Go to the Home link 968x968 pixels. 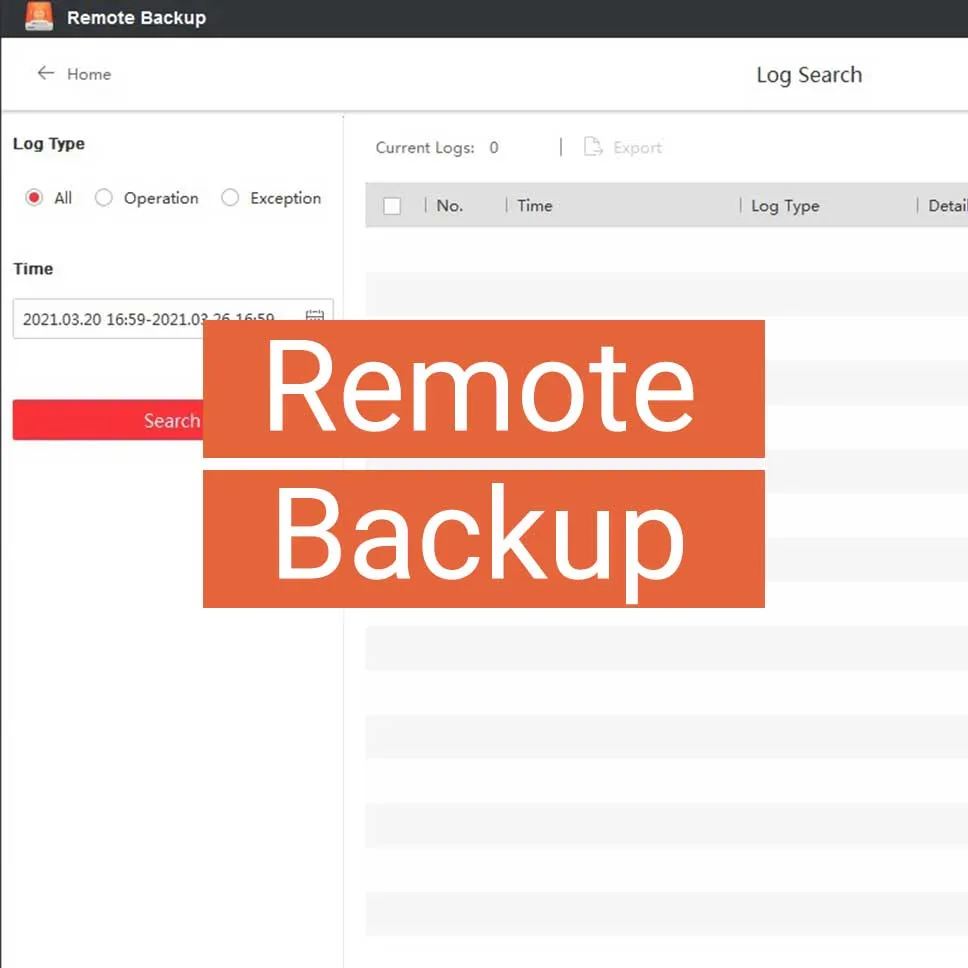[x=88, y=74]
